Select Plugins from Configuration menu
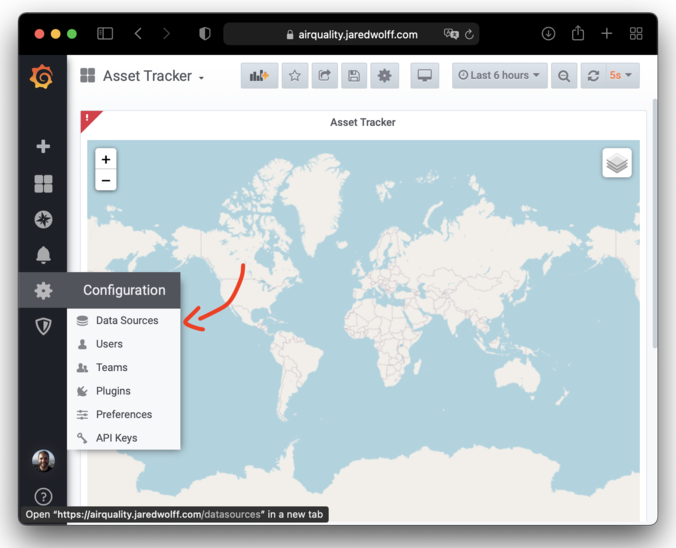 pos(113,391)
